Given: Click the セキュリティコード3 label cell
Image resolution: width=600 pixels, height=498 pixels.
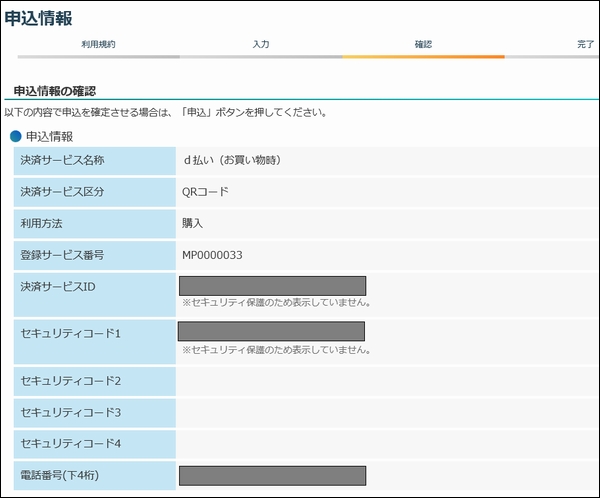Looking at the screenshot, I should coord(95,413).
